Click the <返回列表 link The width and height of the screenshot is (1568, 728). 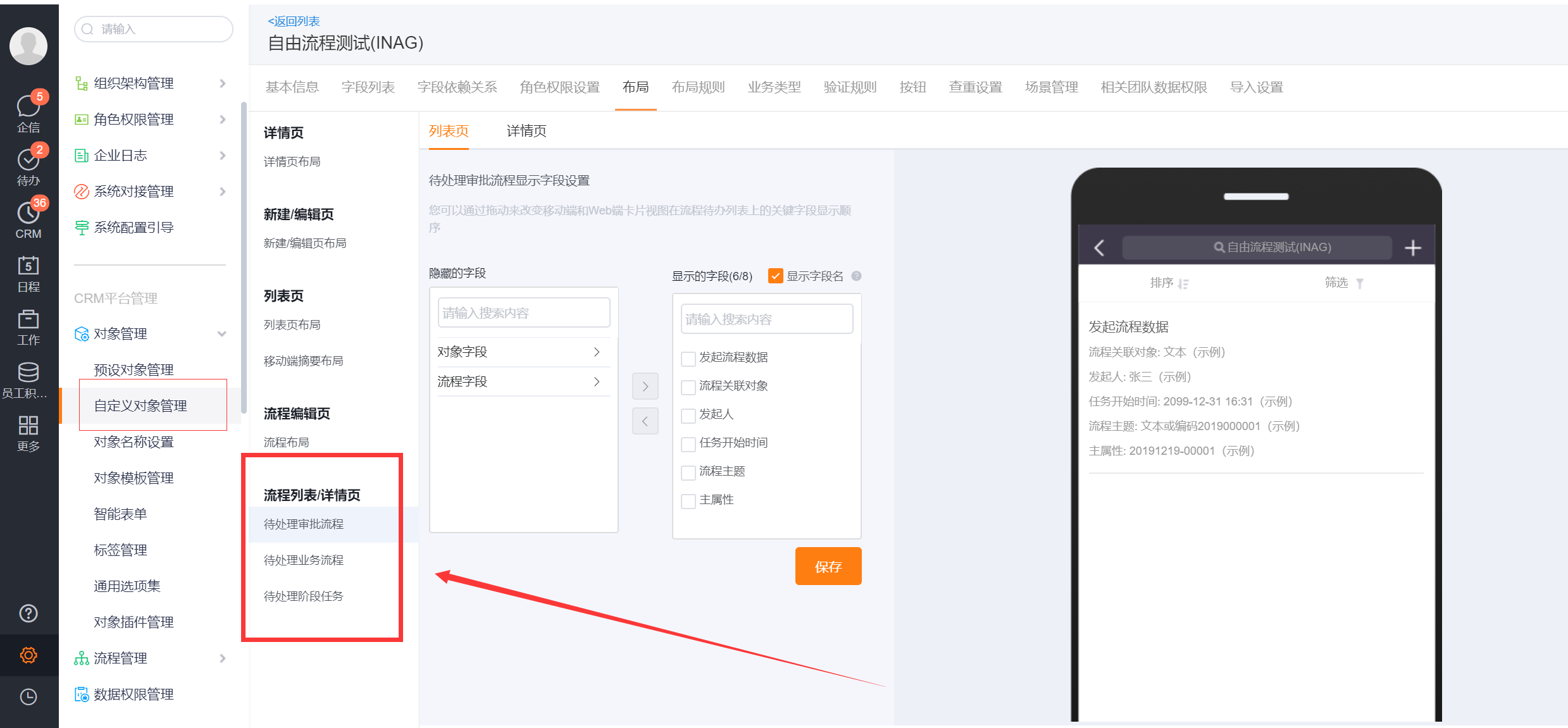(x=294, y=21)
